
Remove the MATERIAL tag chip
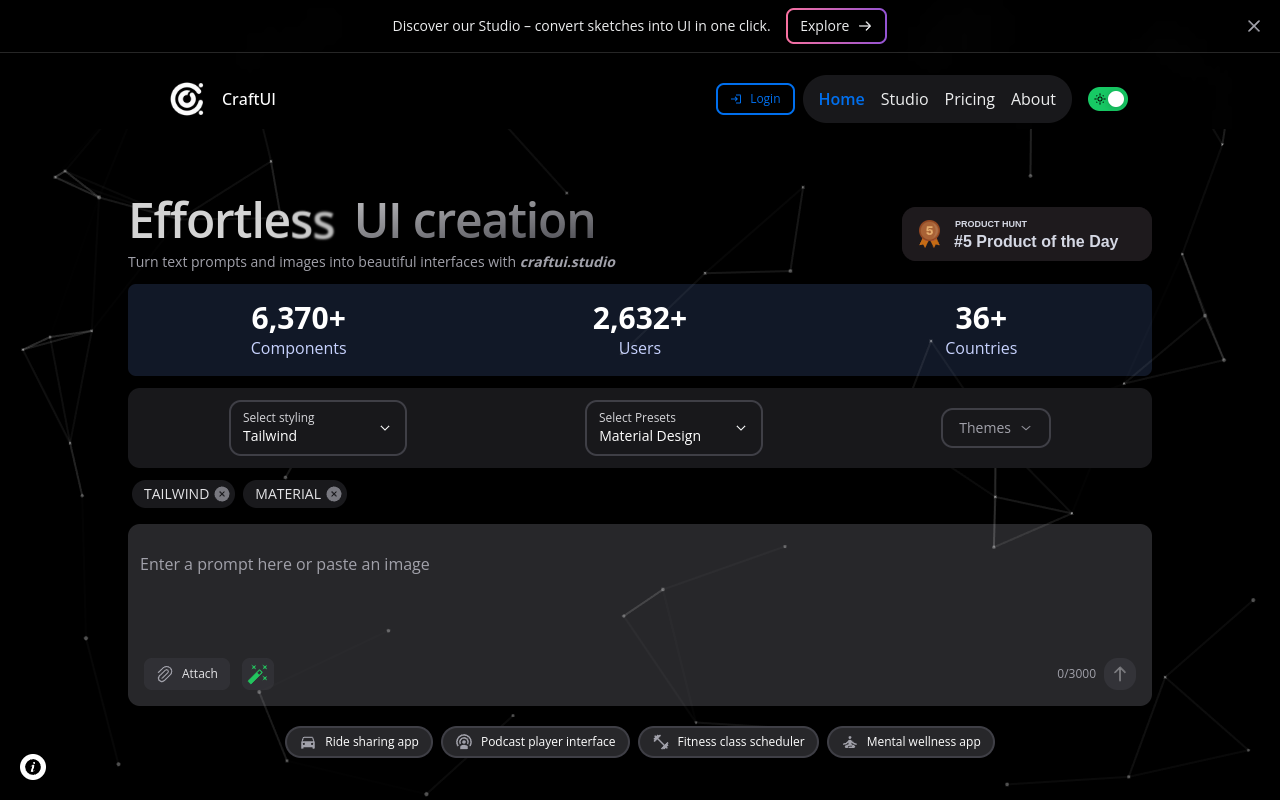[x=334, y=494]
